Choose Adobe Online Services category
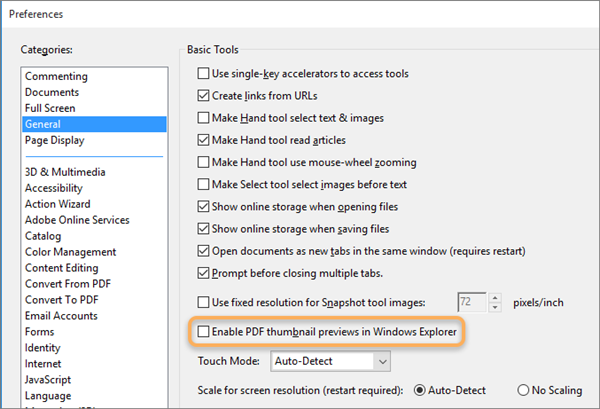Viewport: 600px width, 409px height. tap(77, 220)
